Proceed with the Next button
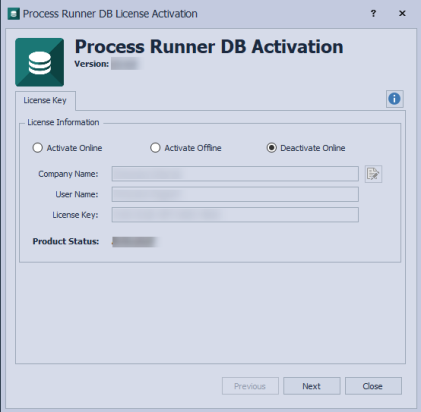The height and width of the screenshot is (412, 421). 312,386
